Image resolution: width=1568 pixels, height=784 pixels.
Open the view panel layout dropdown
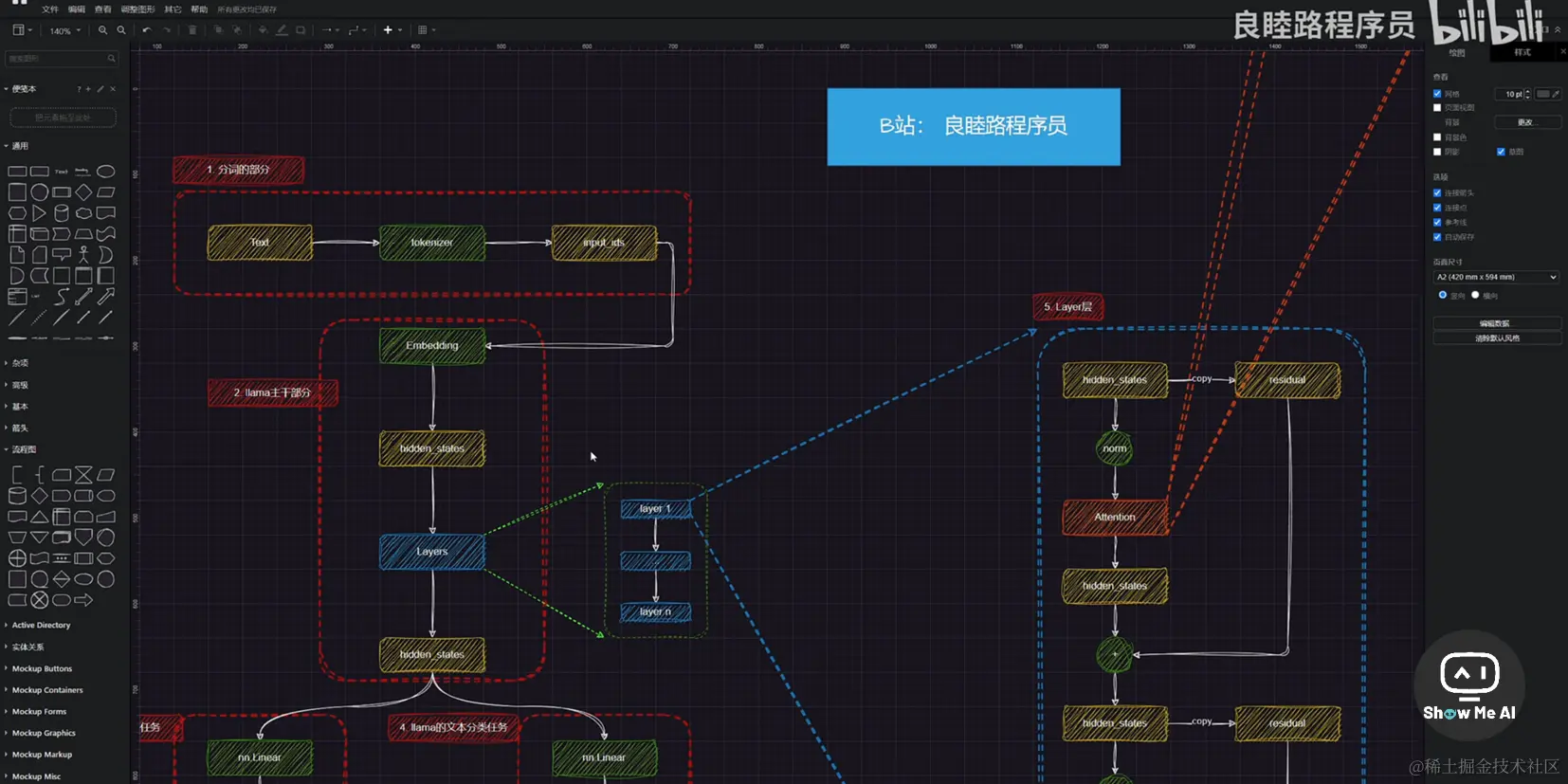pos(23,30)
